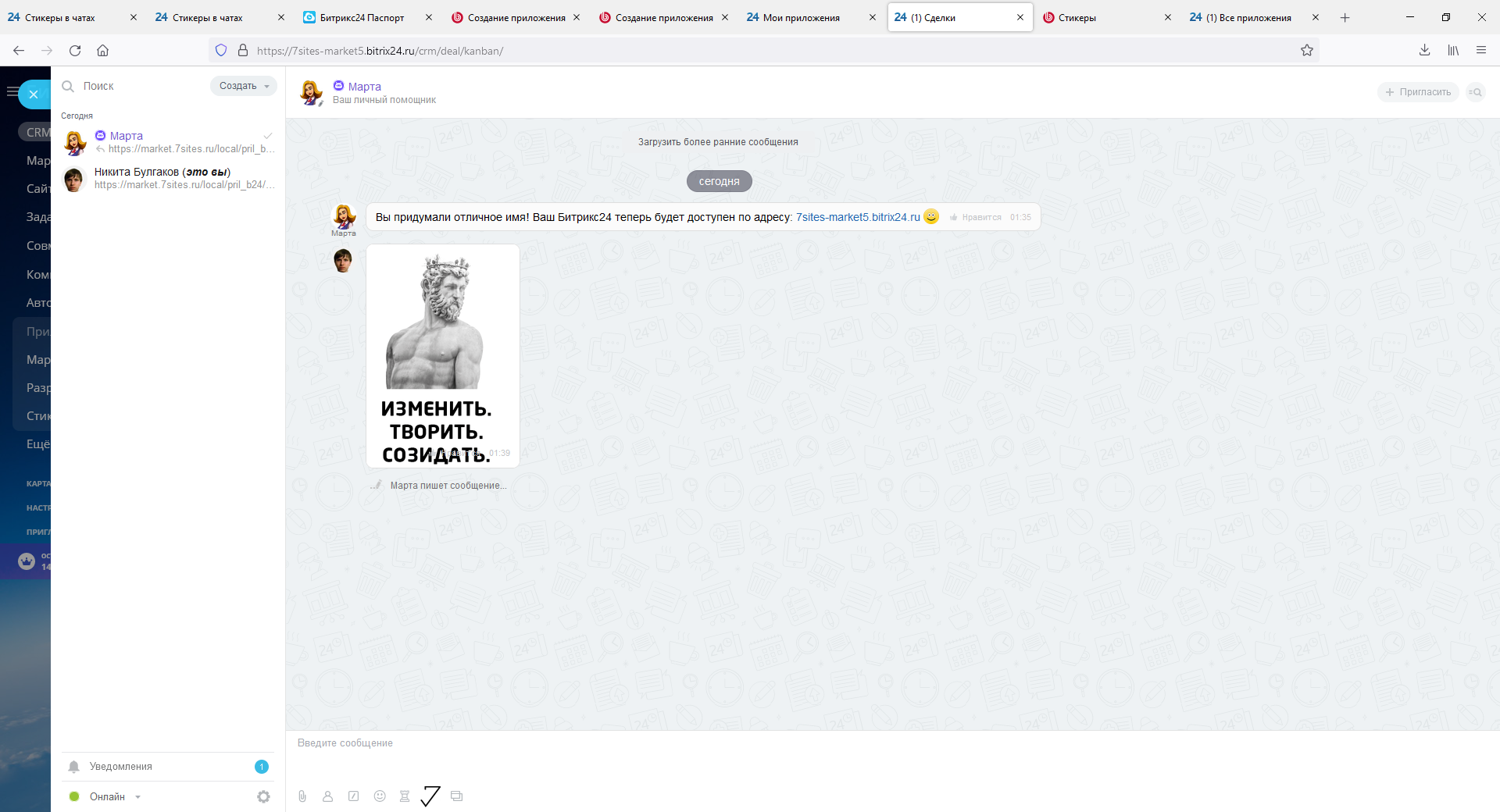The height and width of the screenshot is (812, 1500).
Task: Like Марта's message with Нравится
Action: [976, 218]
